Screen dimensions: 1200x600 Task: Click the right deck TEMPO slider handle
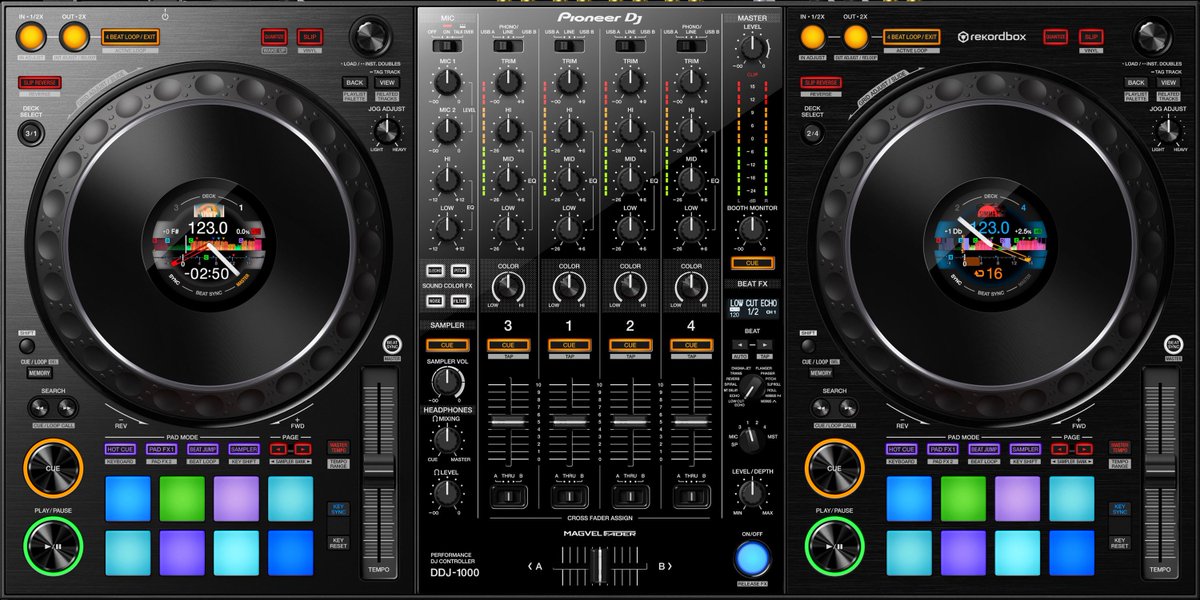(x=1159, y=466)
